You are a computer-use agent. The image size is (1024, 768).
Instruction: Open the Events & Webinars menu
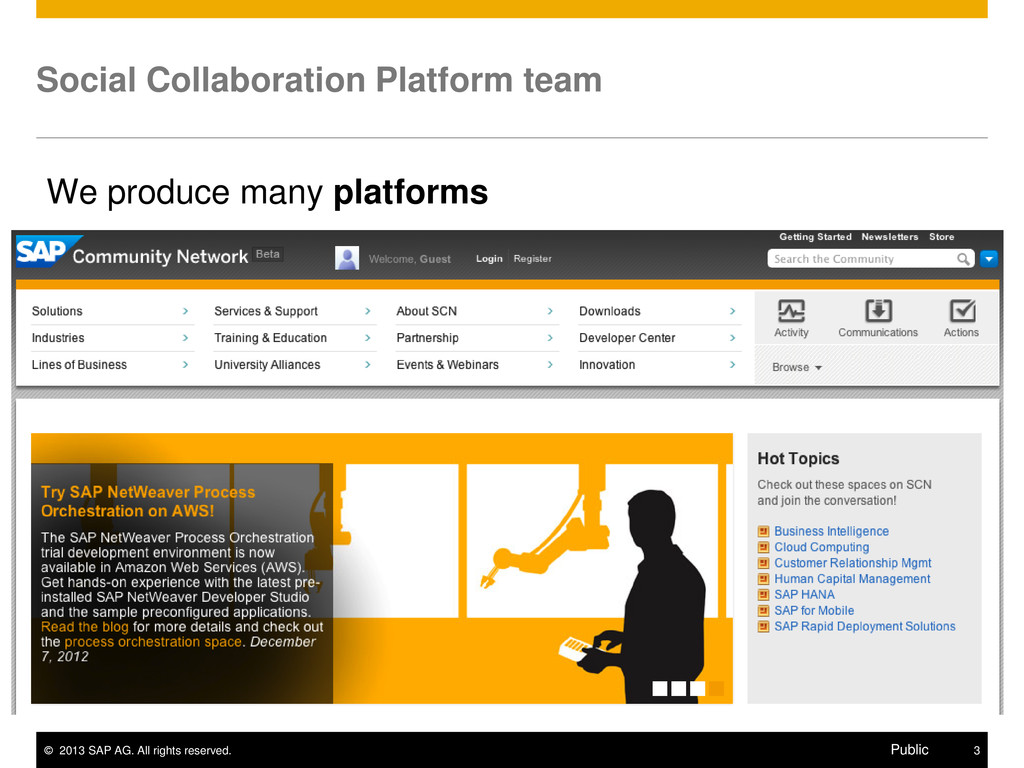(x=447, y=364)
